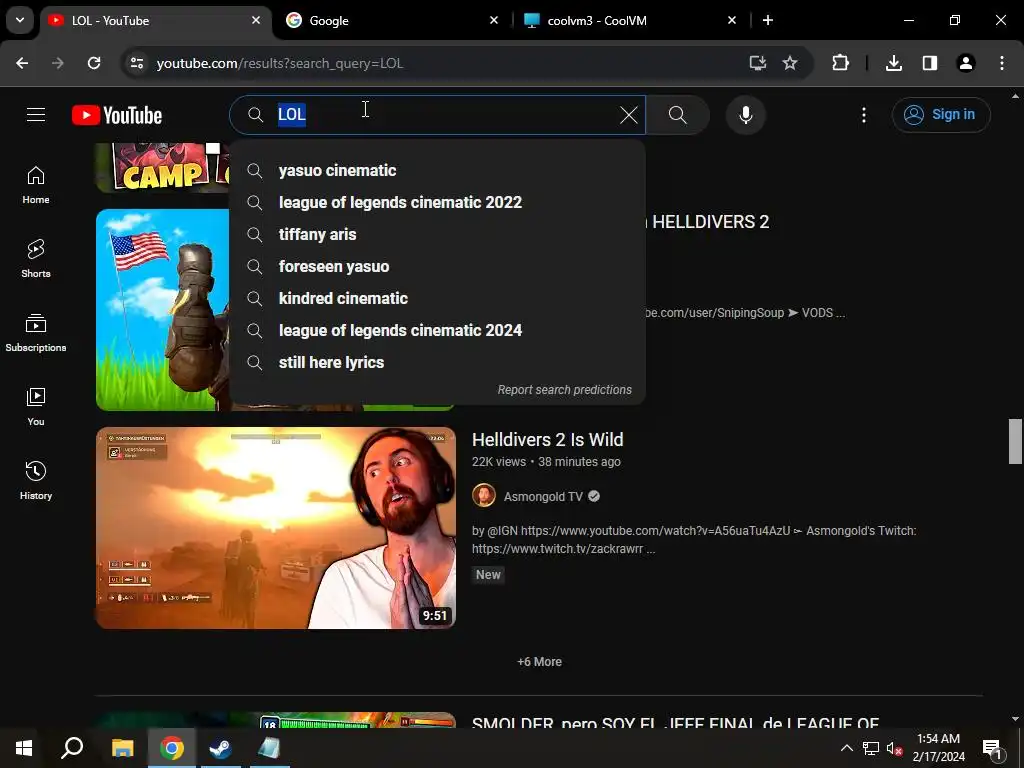Open Steam from the taskbar
This screenshot has width=1024, height=768.
pos(221,748)
